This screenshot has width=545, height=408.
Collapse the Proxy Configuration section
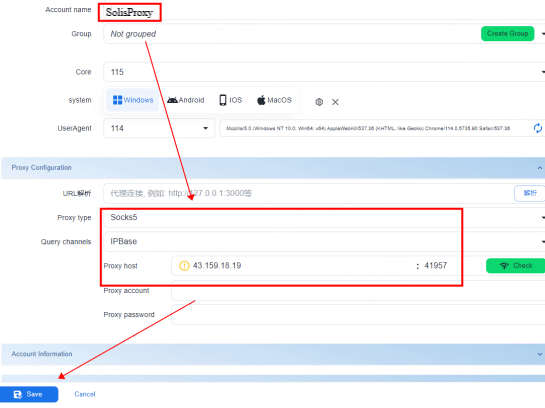coord(273,168)
